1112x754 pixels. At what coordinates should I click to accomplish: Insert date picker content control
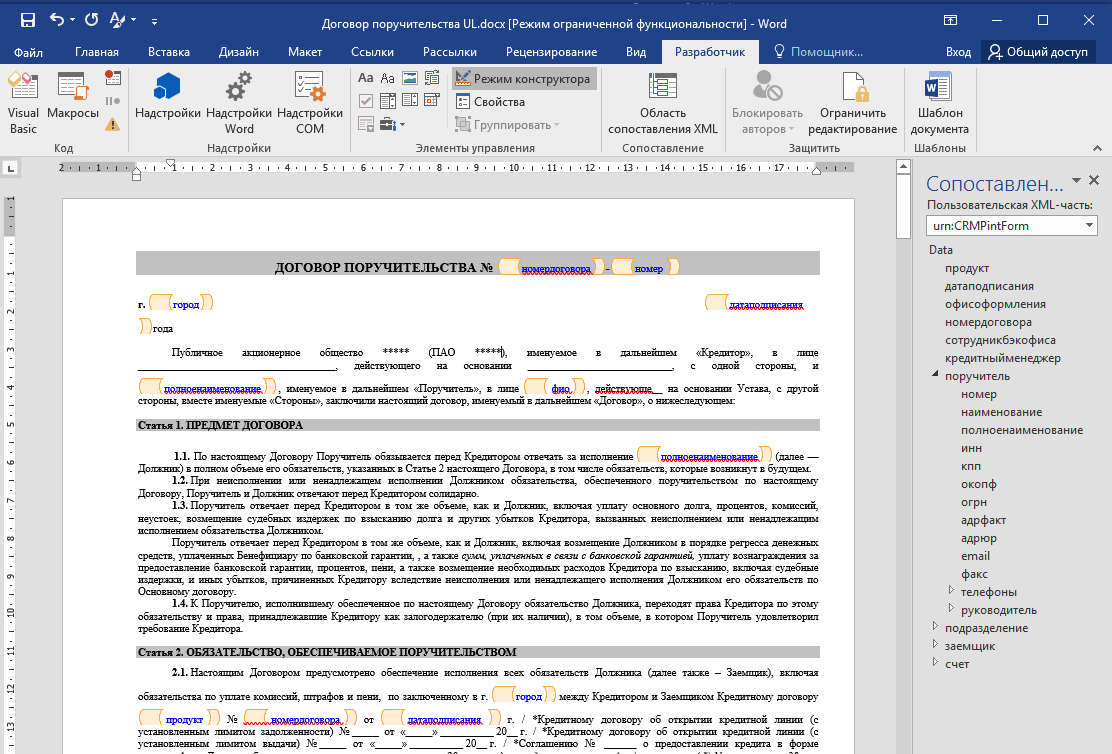432,101
